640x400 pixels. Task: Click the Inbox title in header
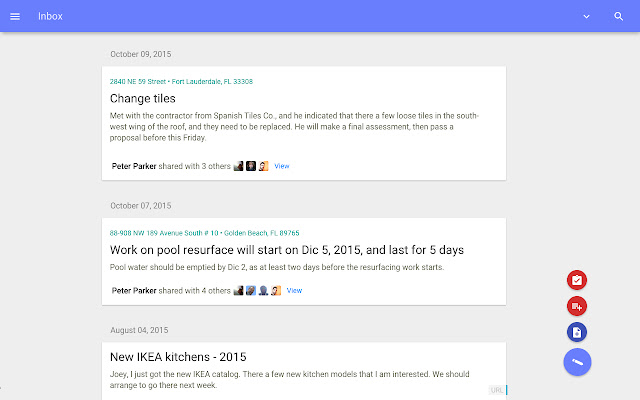pos(50,16)
